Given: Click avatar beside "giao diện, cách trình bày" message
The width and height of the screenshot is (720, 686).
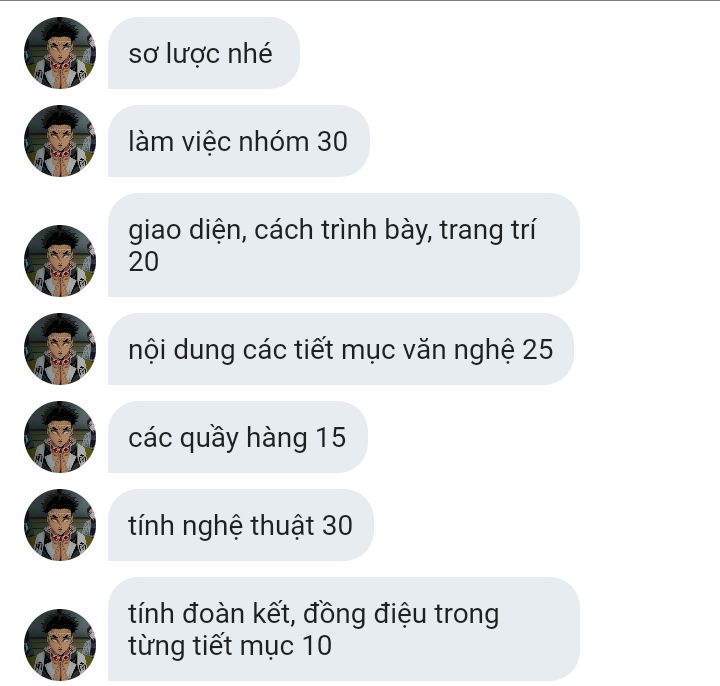Looking at the screenshot, I should point(60,261).
